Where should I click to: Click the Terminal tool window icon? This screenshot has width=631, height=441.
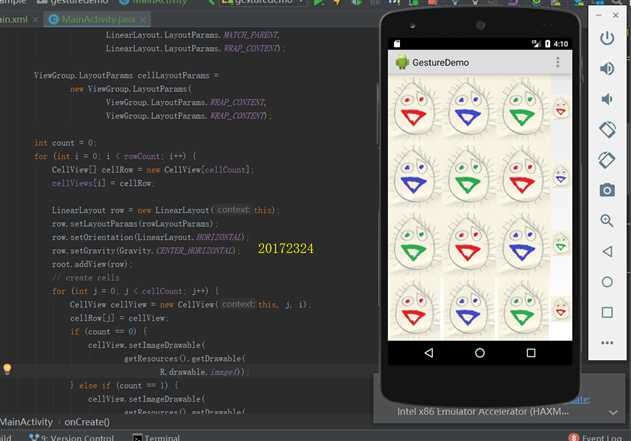point(137,437)
